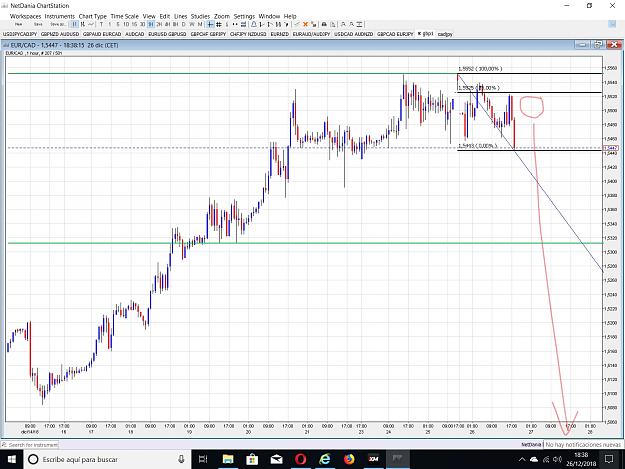Image resolution: width=625 pixels, height=469 pixels.
Task: Click the print chart icon
Action: (324, 24)
